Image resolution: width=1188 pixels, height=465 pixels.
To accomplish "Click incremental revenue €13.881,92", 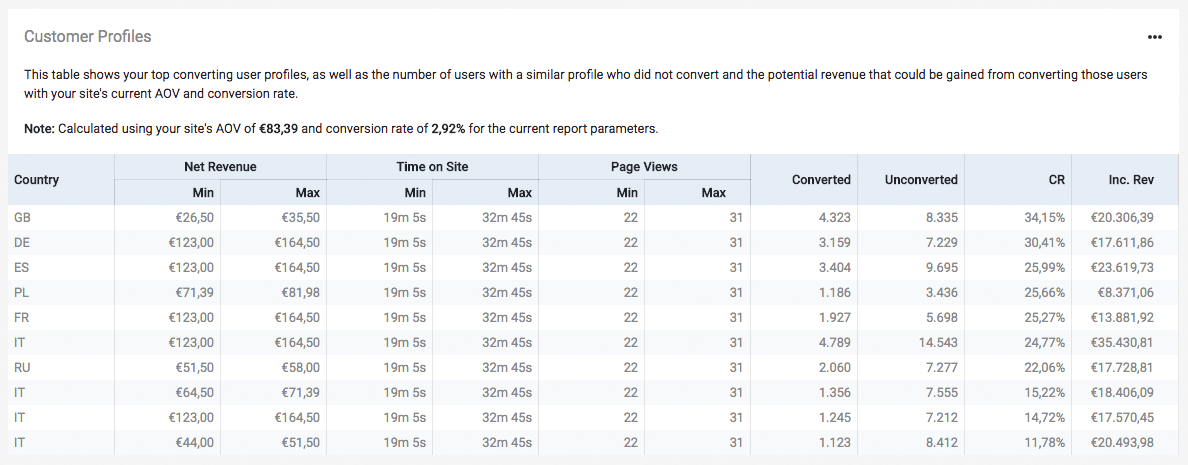I will click(1123, 317).
